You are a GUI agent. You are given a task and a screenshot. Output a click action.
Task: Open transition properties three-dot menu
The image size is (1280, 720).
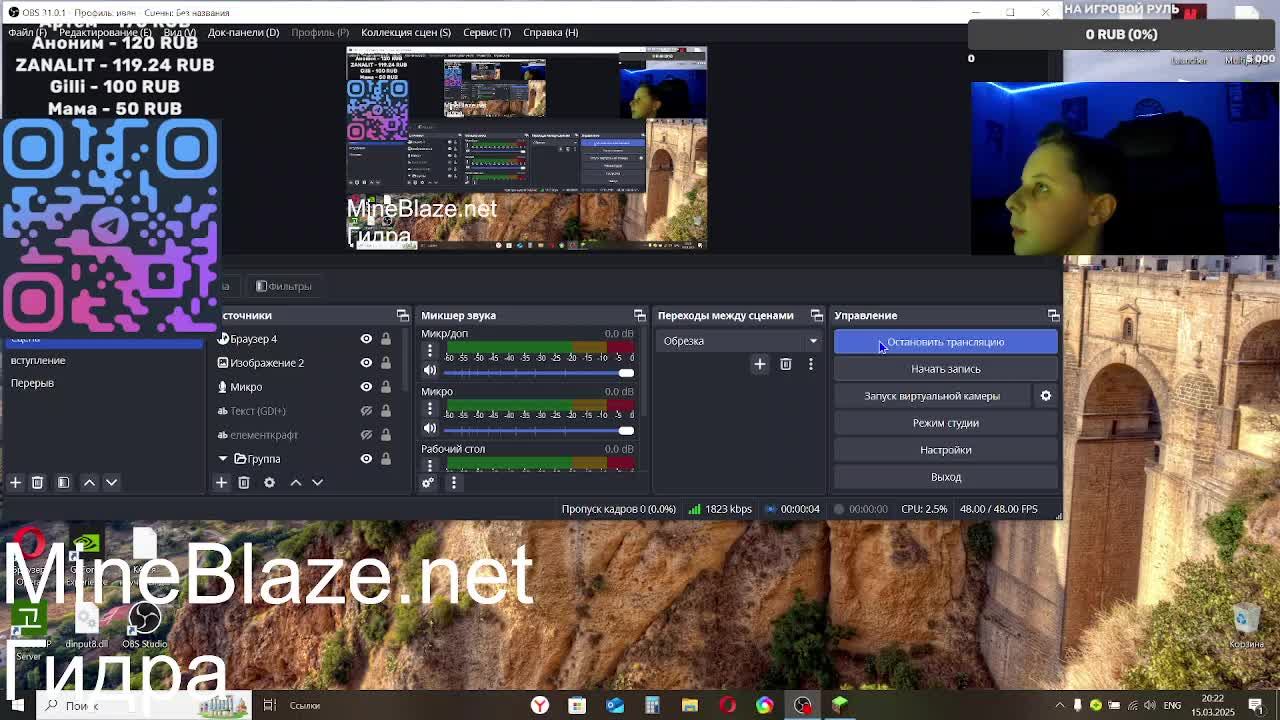click(x=810, y=364)
